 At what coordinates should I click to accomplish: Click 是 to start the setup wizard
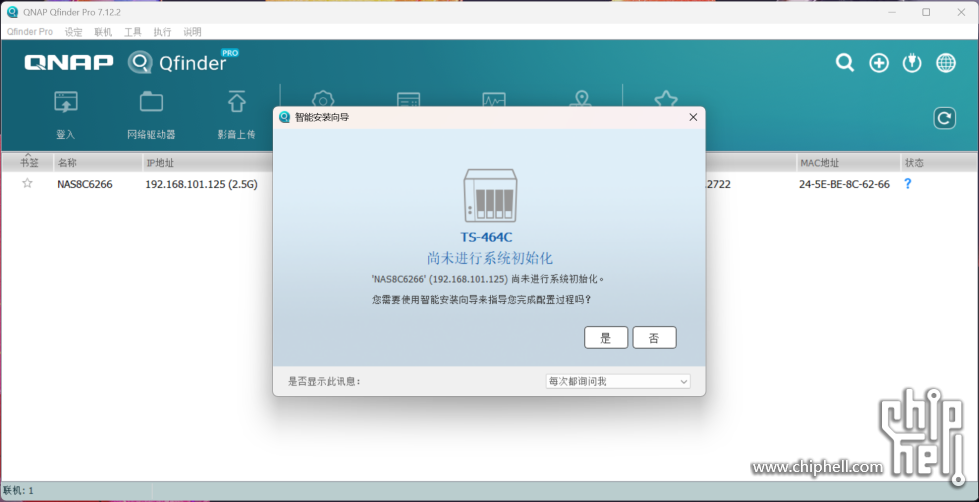coord(606,338)
